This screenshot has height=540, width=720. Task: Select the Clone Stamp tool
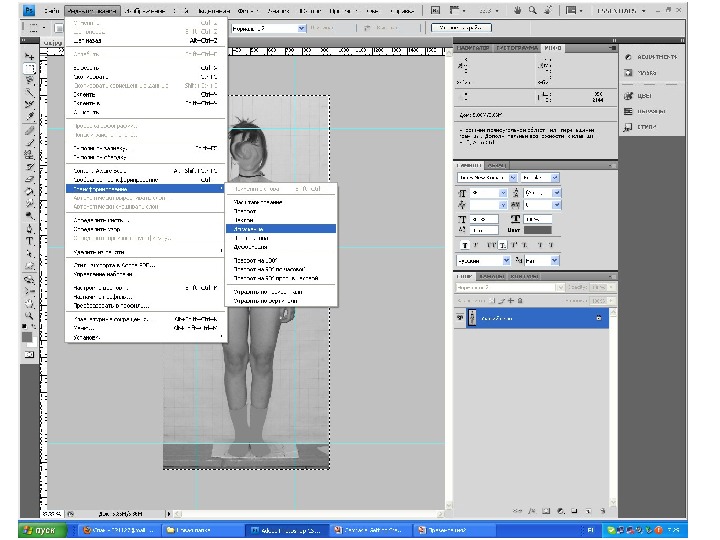[29, 155]
